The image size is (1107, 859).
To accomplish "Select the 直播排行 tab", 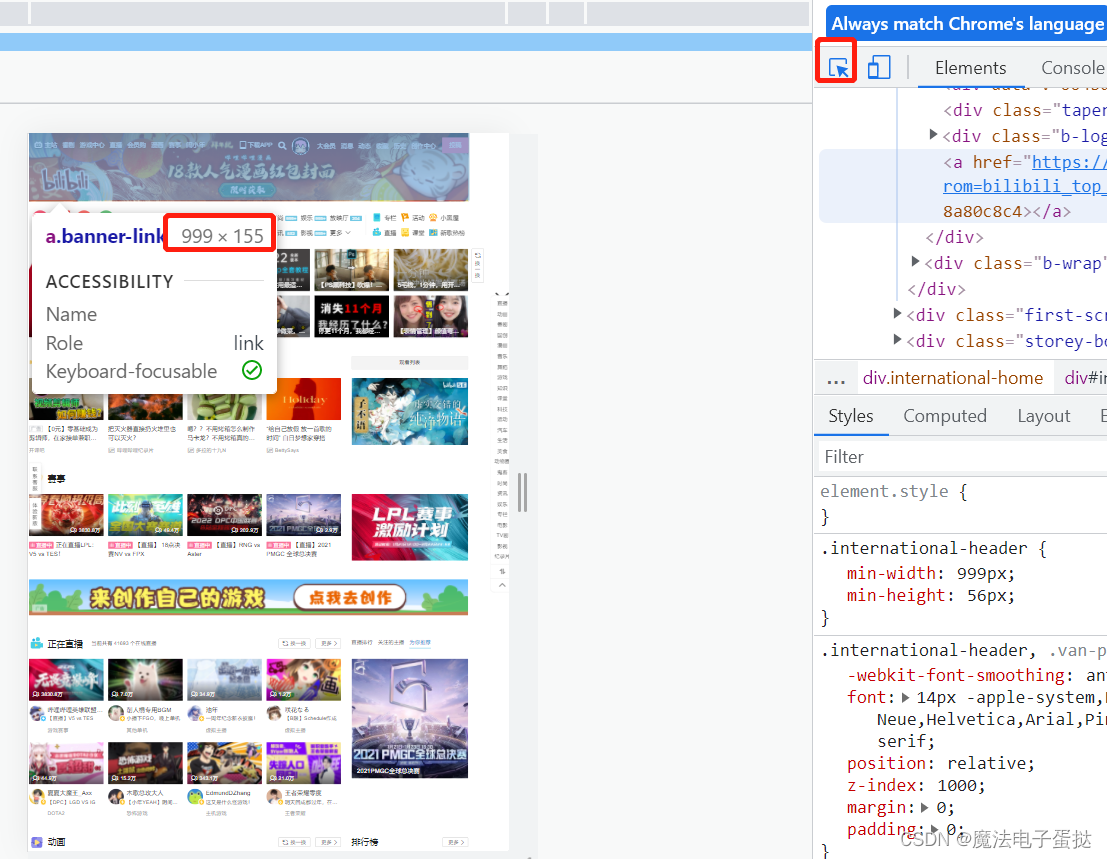I will click(x=362, y=643).
